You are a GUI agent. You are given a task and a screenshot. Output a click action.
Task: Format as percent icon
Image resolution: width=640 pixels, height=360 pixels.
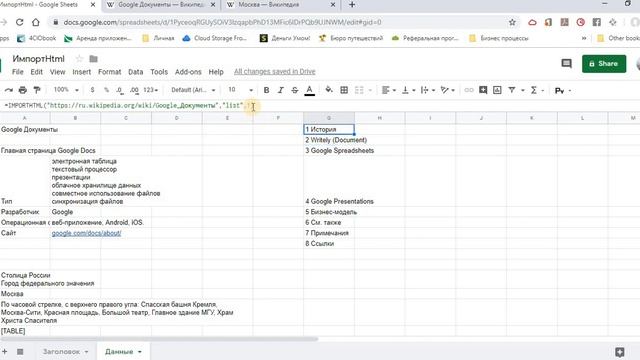pos(106,90)
